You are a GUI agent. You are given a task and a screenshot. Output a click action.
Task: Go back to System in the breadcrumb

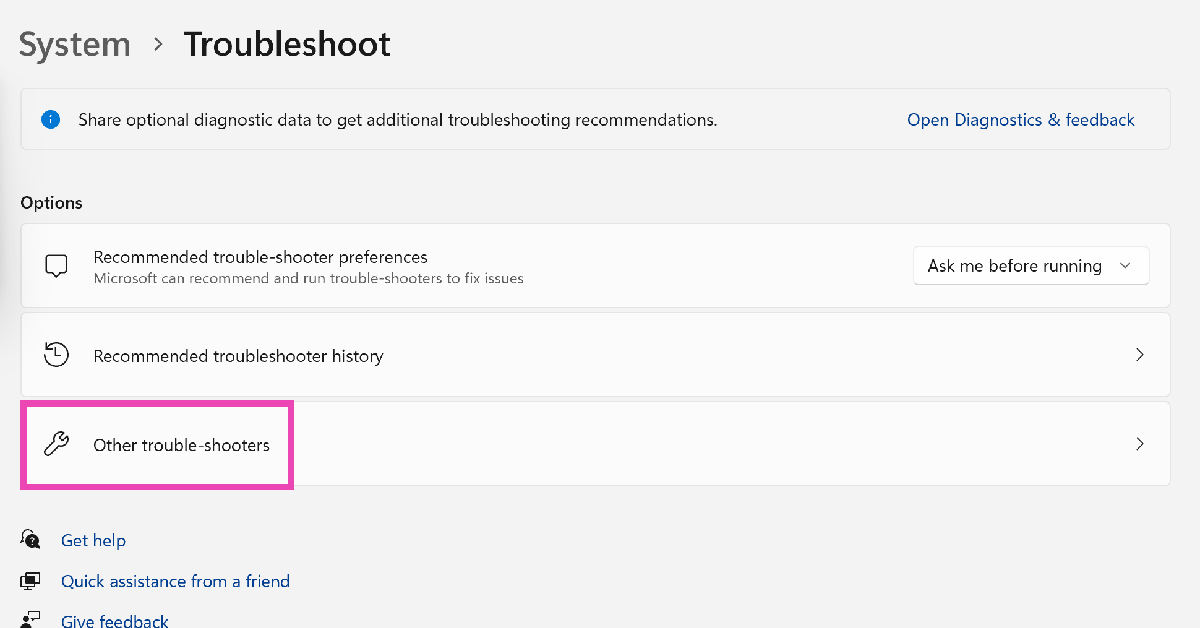pos(75,45)
